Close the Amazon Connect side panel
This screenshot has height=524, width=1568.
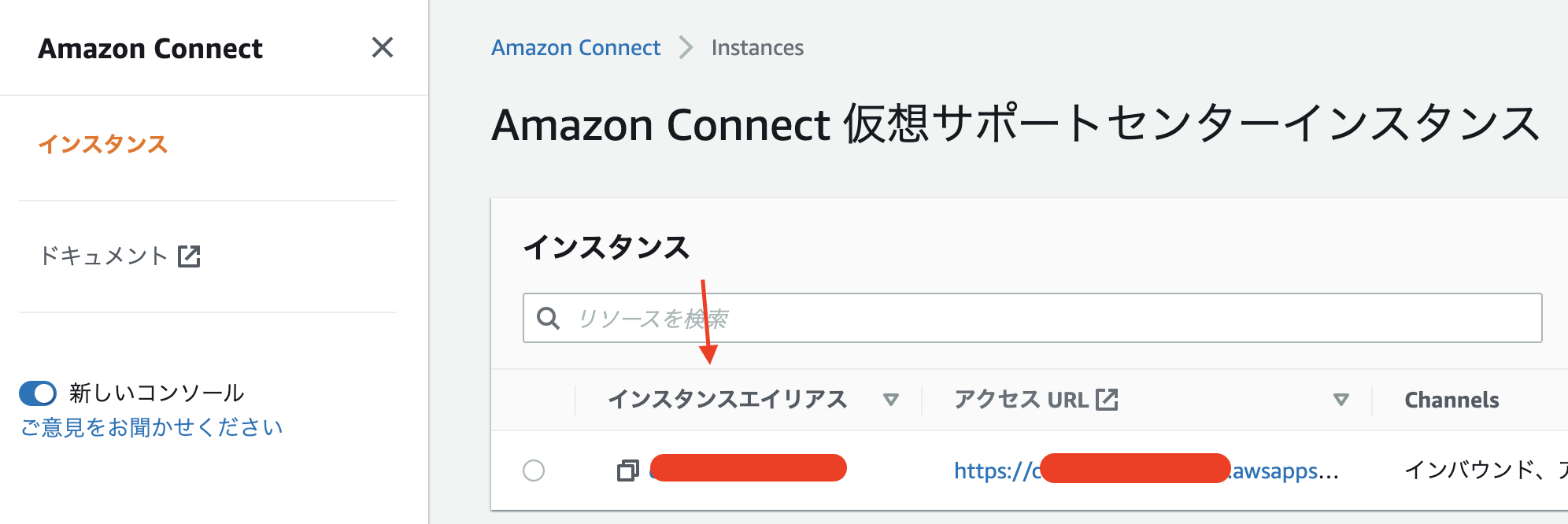[383, 47]
